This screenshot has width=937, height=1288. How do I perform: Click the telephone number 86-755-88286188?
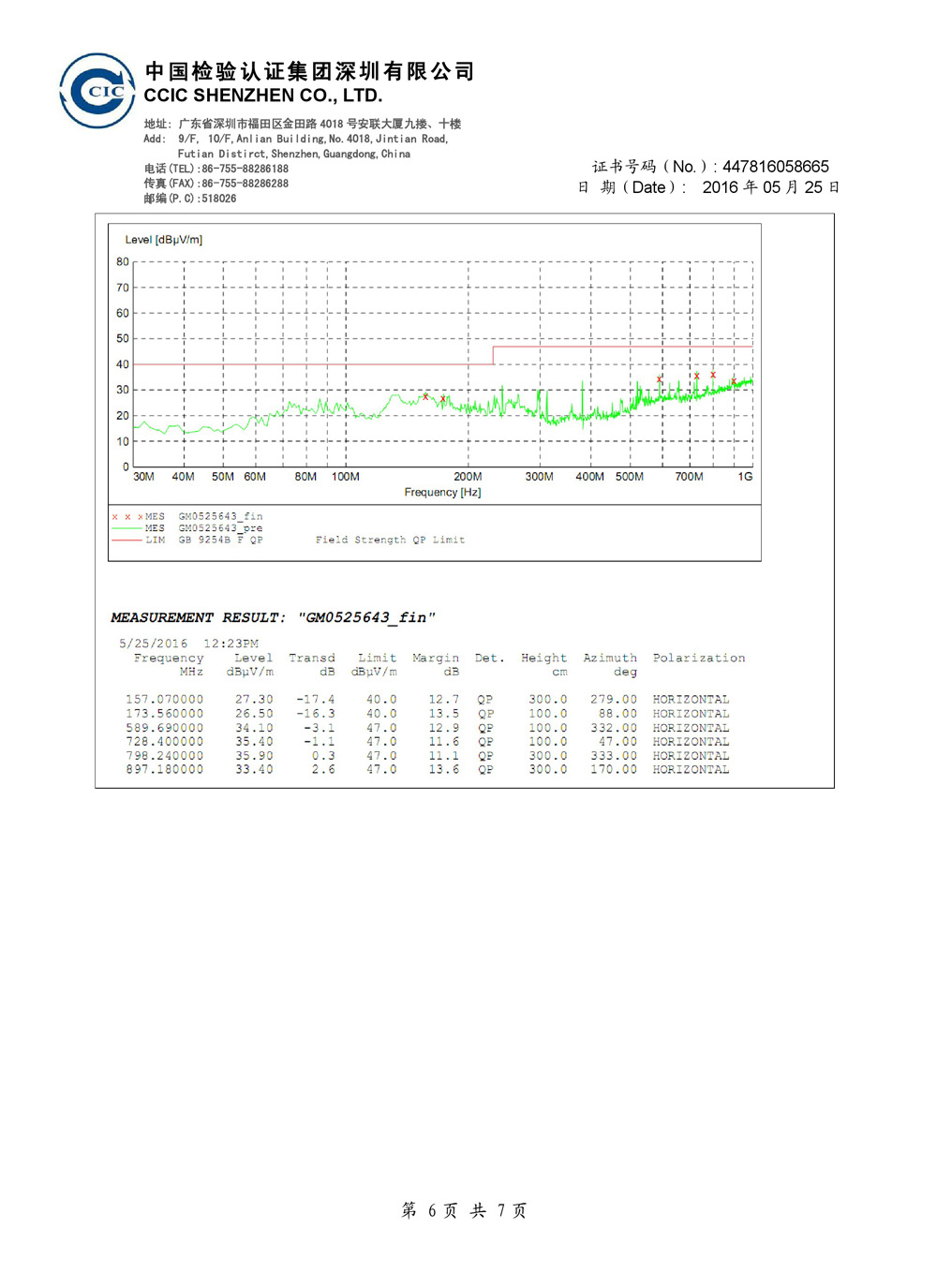[x=245, y=169]
